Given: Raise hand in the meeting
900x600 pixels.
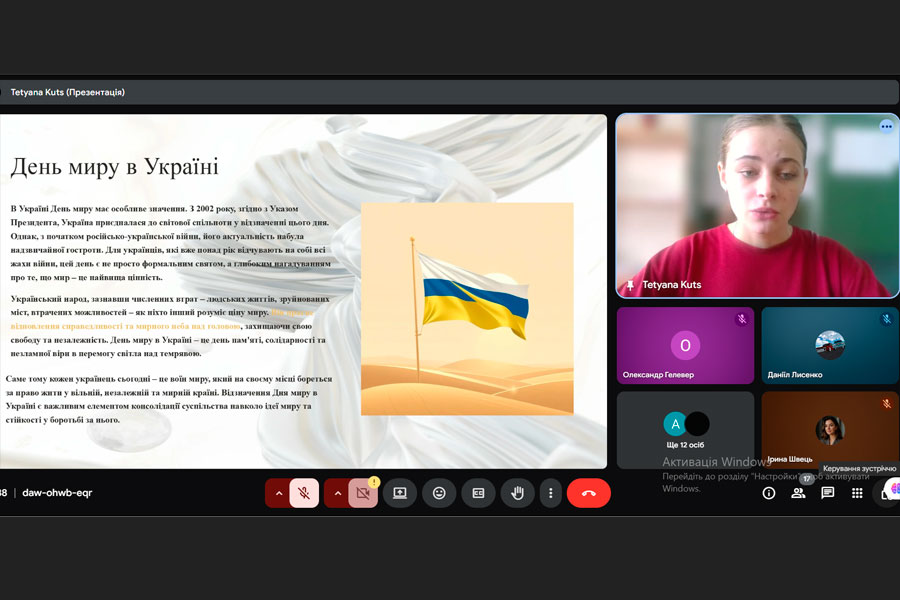Looking at the screenshot, I should pyautogui.click(x=517, y=493).
